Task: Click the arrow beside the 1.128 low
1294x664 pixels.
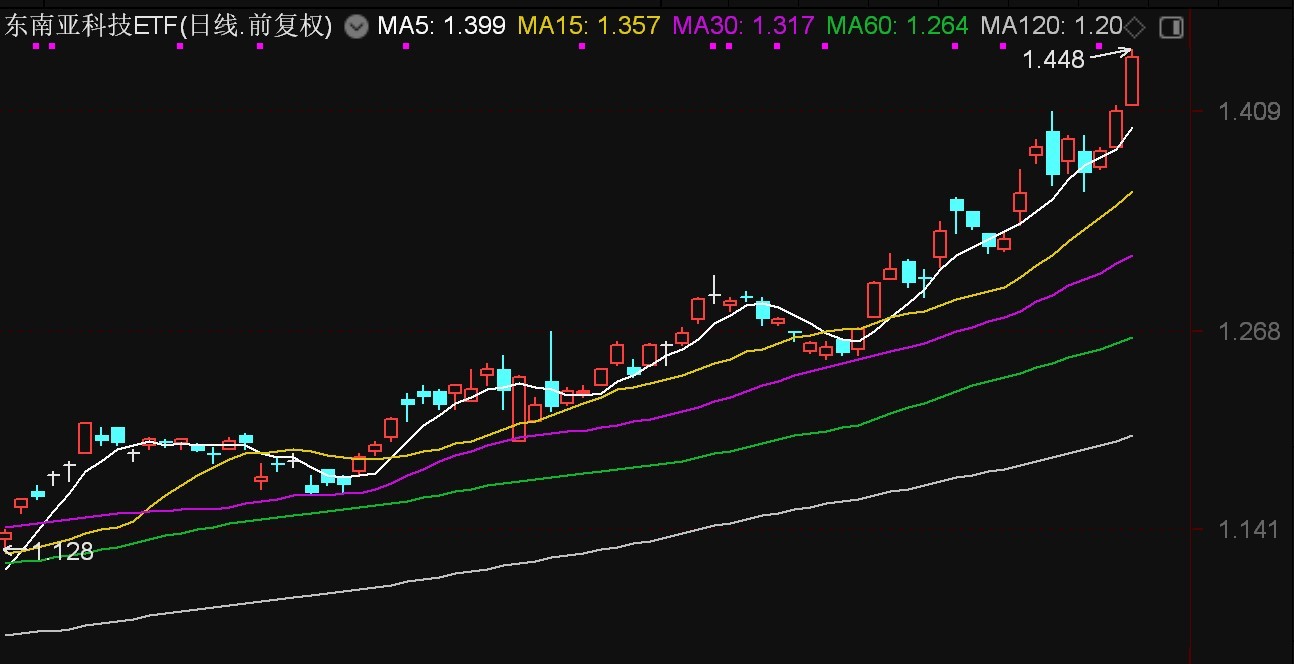Action: click(14, 549)
